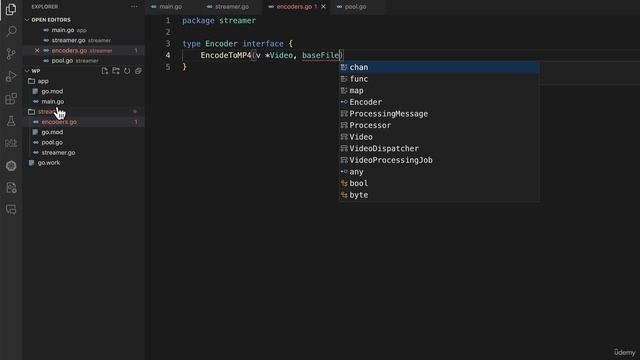This screenshot has width=640, height=360.
Task: Collapse the streamer folder
Action: pos(47,111)
